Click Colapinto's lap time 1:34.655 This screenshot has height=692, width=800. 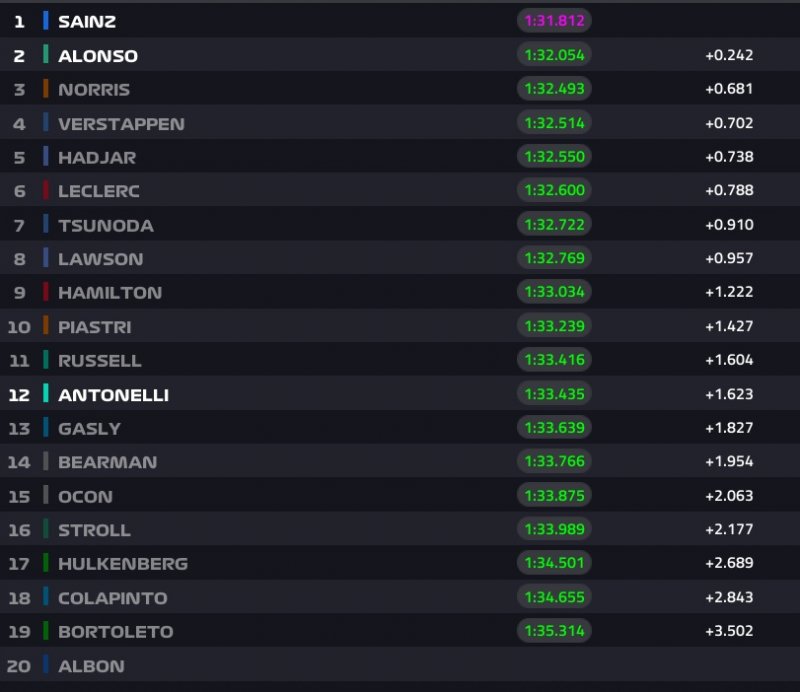[554, 598]
